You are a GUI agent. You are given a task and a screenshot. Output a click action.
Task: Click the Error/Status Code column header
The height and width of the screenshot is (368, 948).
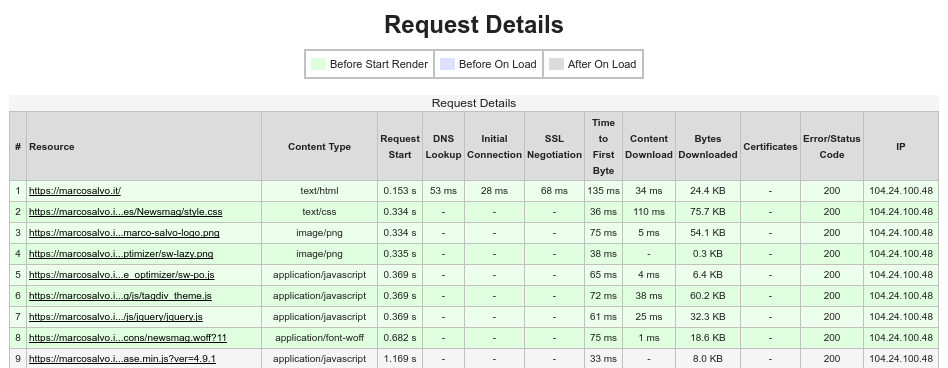(x=831, y=147)
